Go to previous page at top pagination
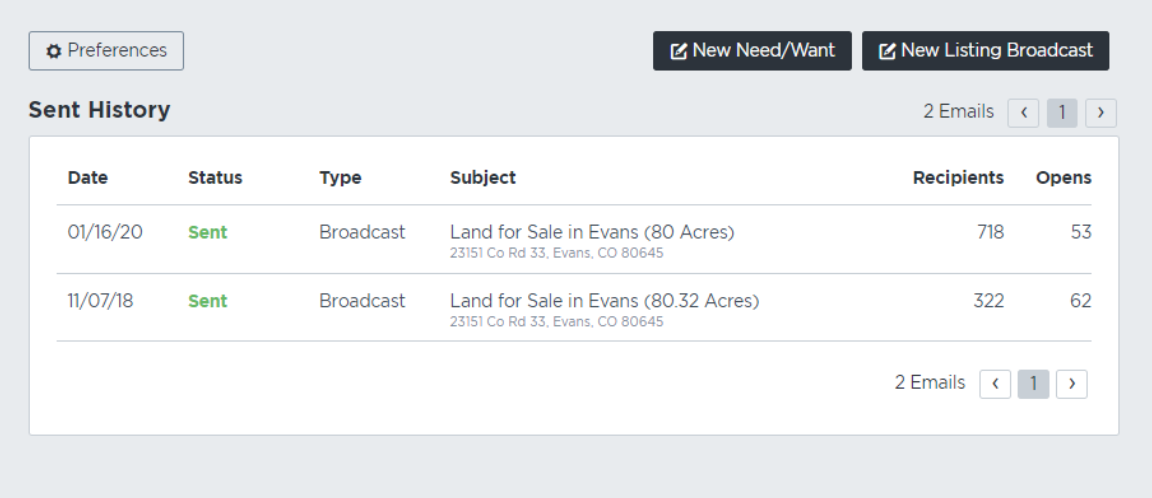Screen dimensions: 1152x498 [1023, 113]
